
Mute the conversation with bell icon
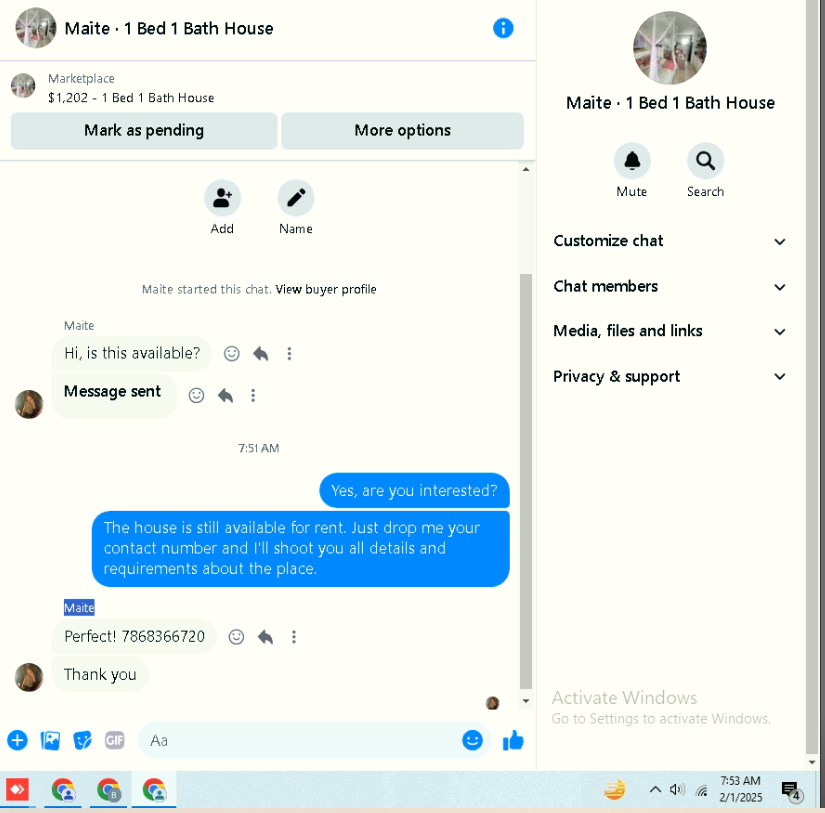(x=632, y=160)
